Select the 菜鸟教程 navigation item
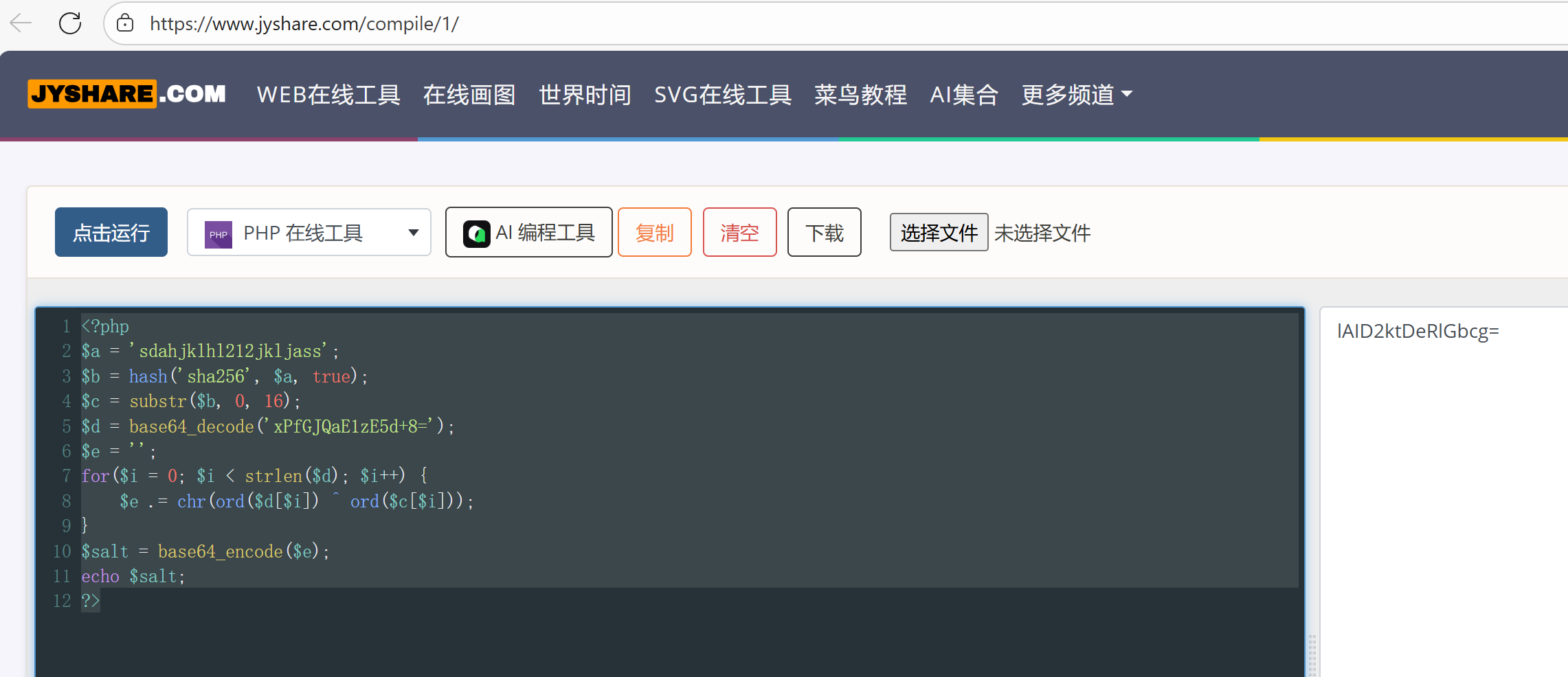 (860, 95)
